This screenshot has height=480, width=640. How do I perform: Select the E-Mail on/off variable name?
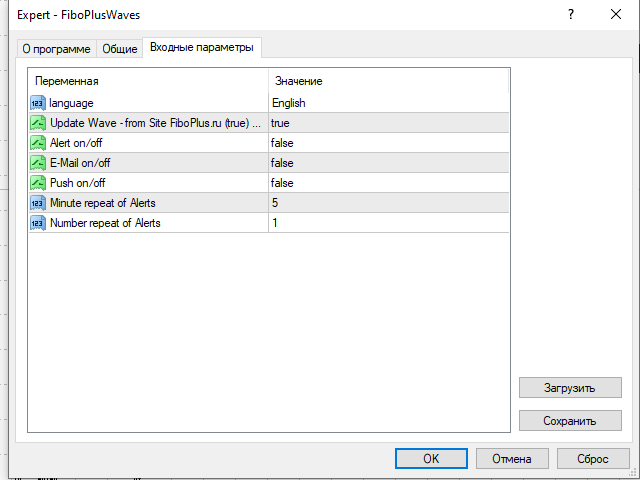[80, 163]
